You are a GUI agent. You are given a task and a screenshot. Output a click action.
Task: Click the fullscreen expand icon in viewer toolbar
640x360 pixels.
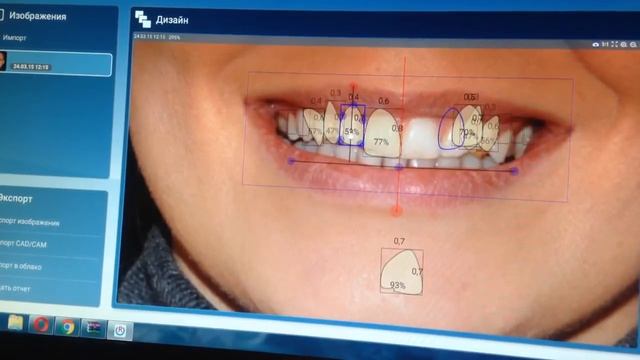point(615,44)
